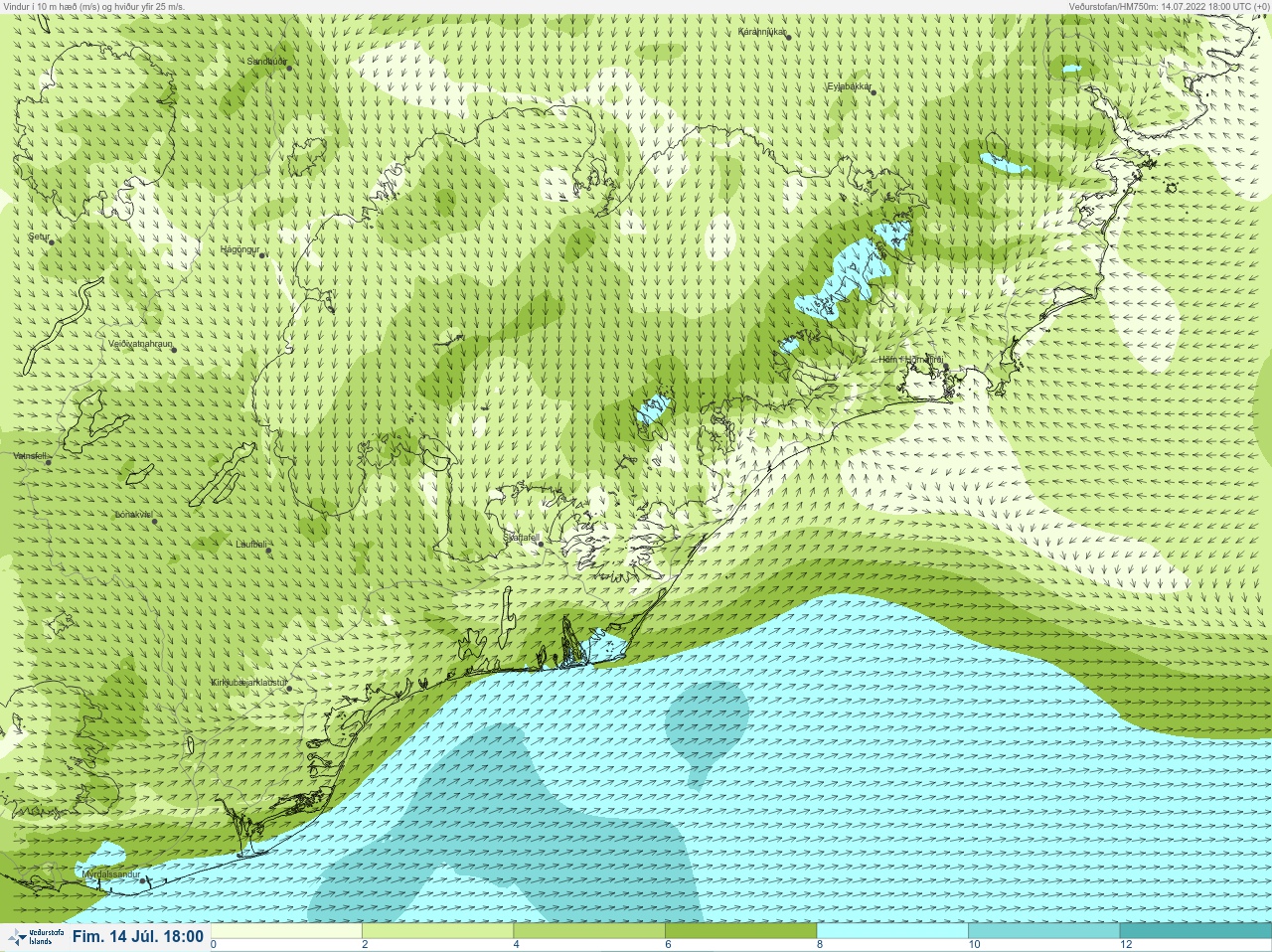
Task: Click the 8–10 m/s legend color swatch
Action: click(x=892, y=931)
